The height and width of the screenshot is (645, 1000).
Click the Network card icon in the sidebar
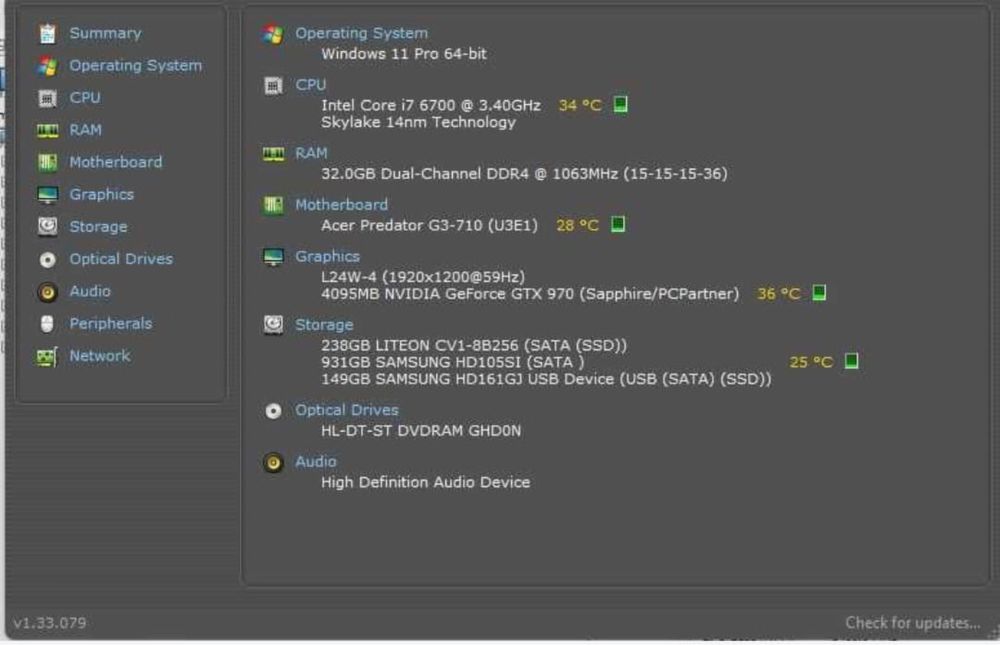click(47, 357)
